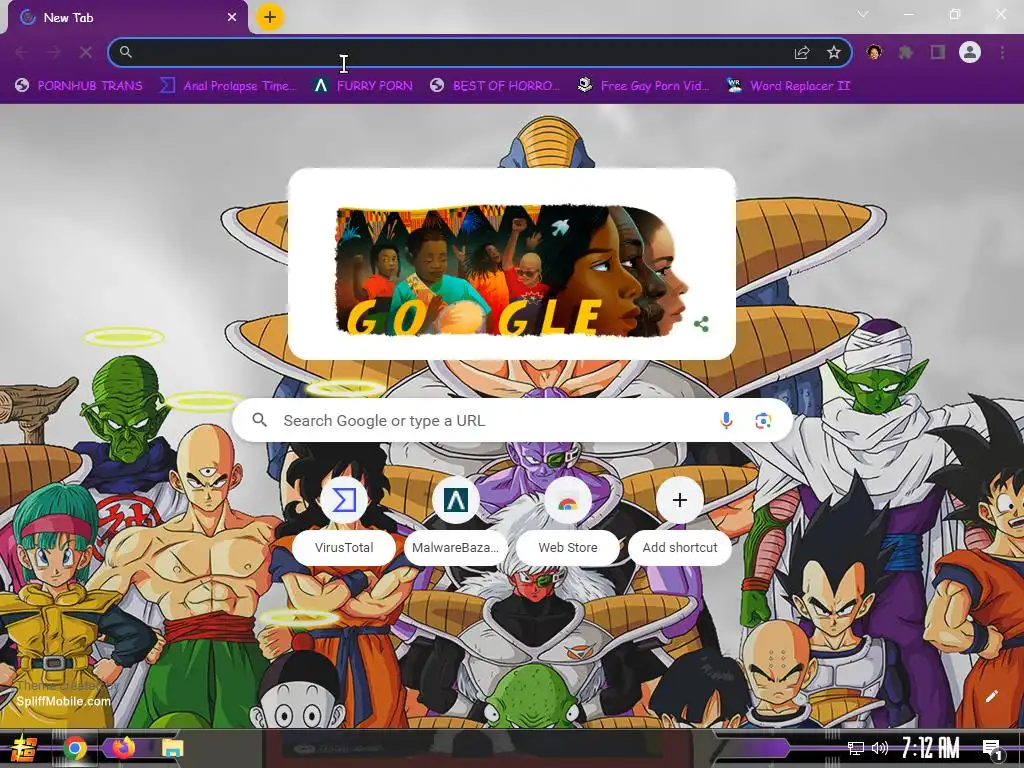1024x768 pixels.
Task: Open the Start menu on the taskbar
Action: pyautogui.click(x=24, y=748)
